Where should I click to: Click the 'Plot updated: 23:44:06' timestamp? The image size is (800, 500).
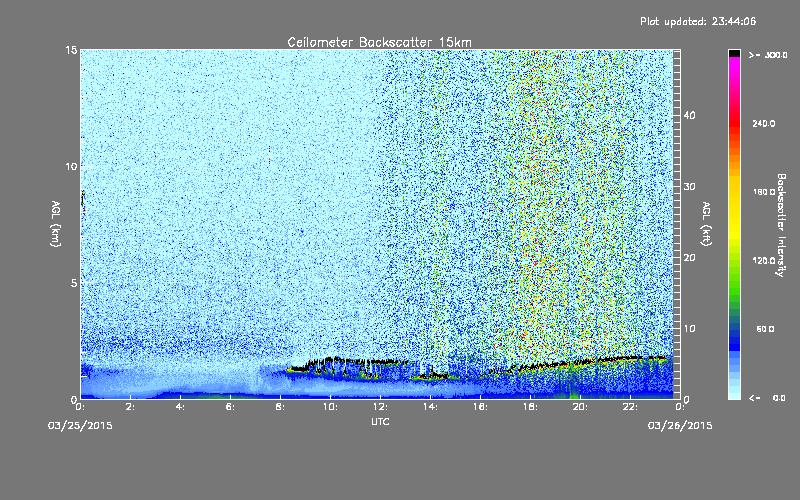698,21
